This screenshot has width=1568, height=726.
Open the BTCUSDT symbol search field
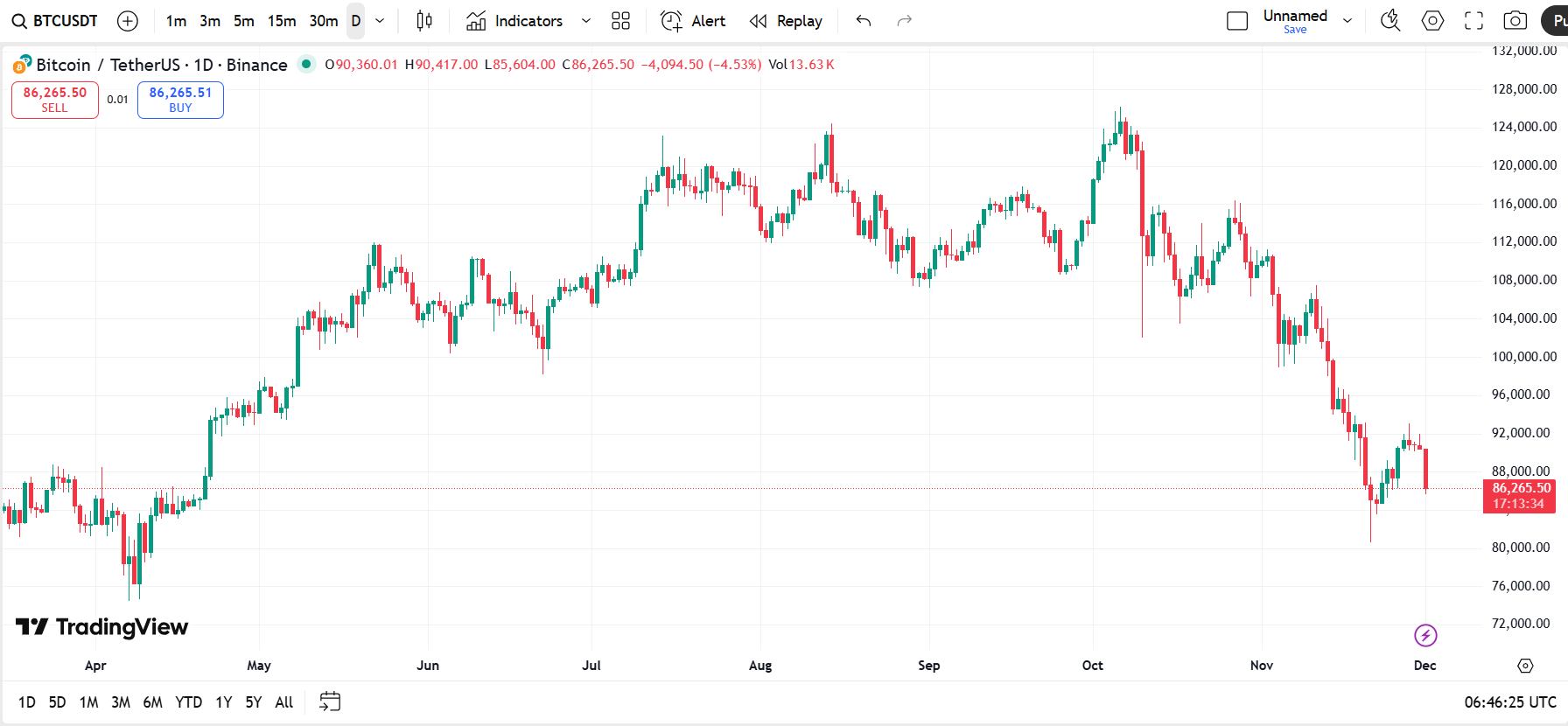(56, 21)
